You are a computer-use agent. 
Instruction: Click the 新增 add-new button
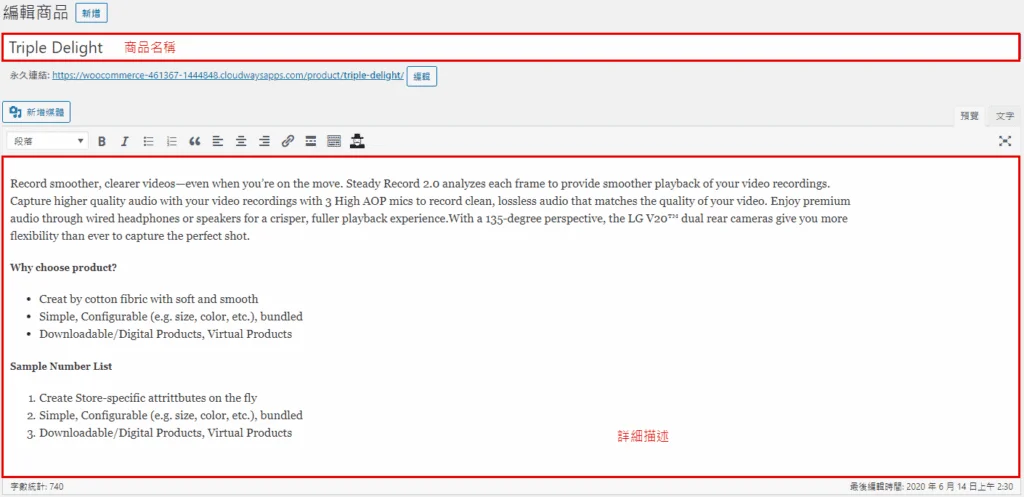pyautogui.click(x=92, y=13)
